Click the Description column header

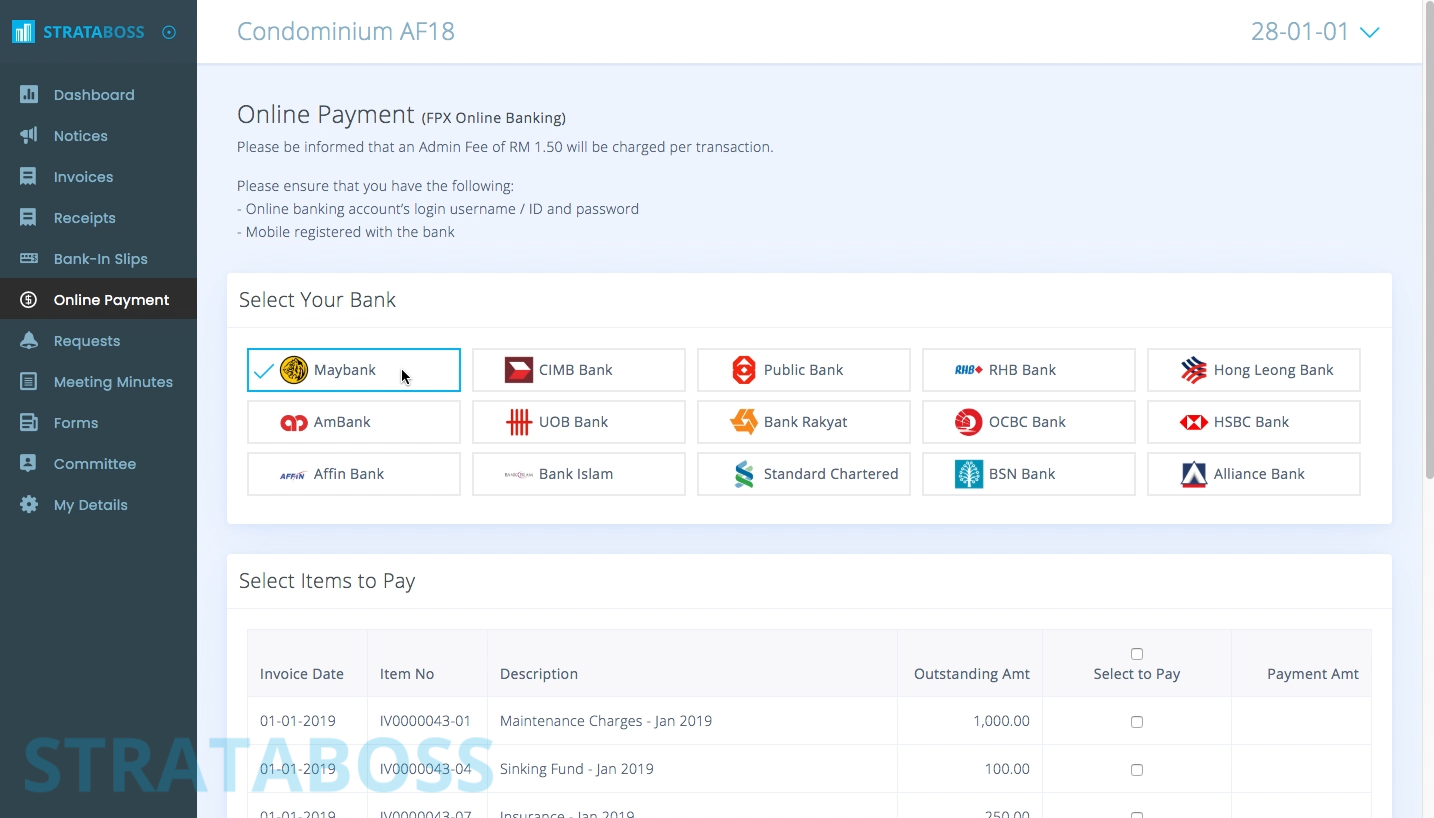click(539, 674)
